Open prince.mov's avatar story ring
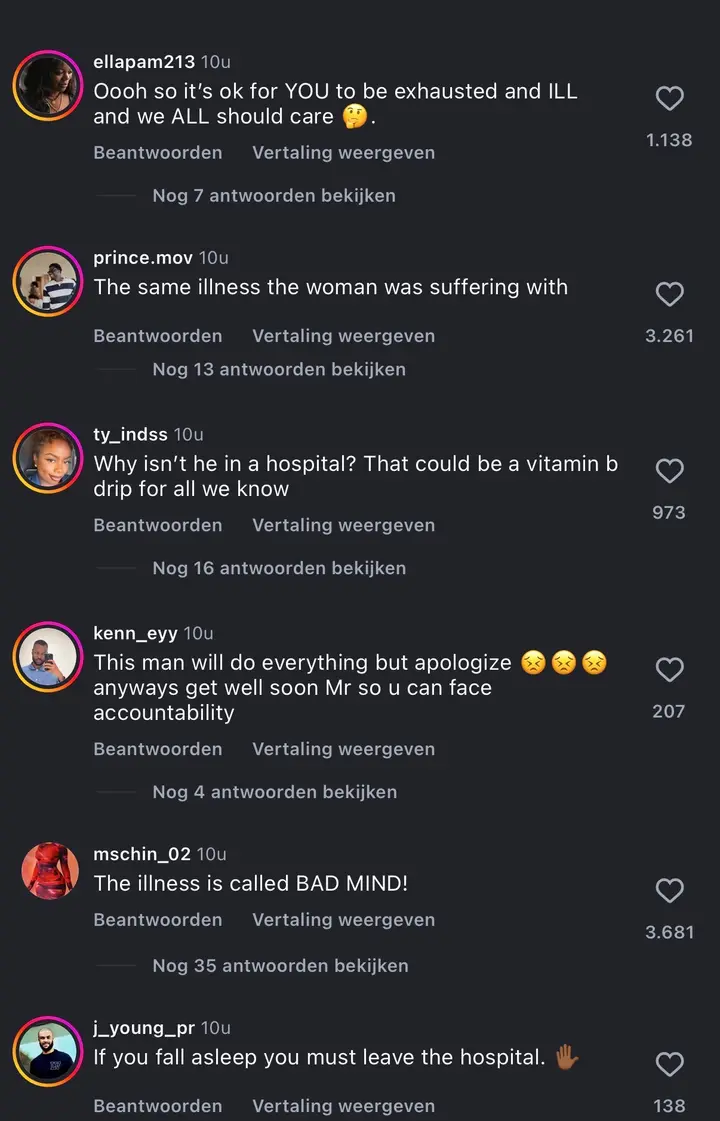This screenshot has height=1121, width=720. (48, 282)
